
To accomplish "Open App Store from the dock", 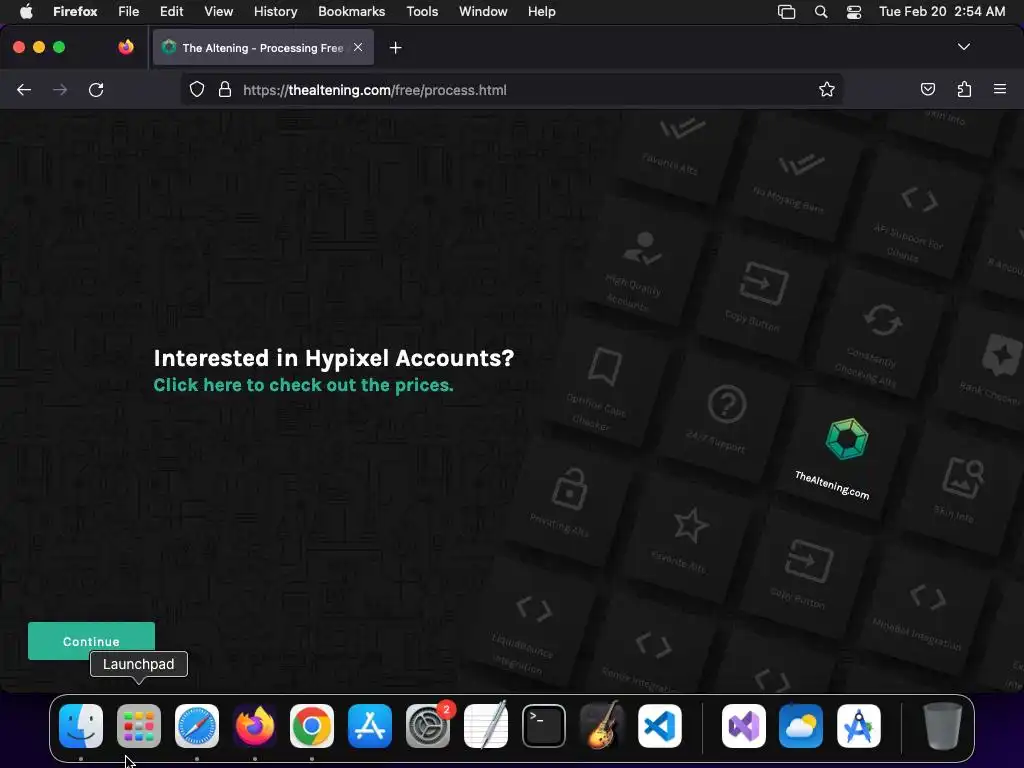I will [x=370, y=726].
